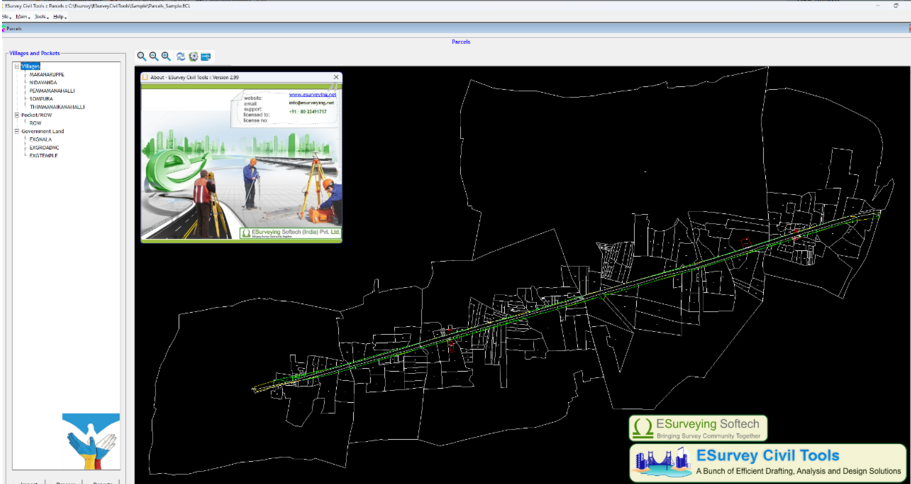The height and width of the screenshot is (484, 911).
Task: Click the first zoom magnifier icon
Action: pos(142,57)
